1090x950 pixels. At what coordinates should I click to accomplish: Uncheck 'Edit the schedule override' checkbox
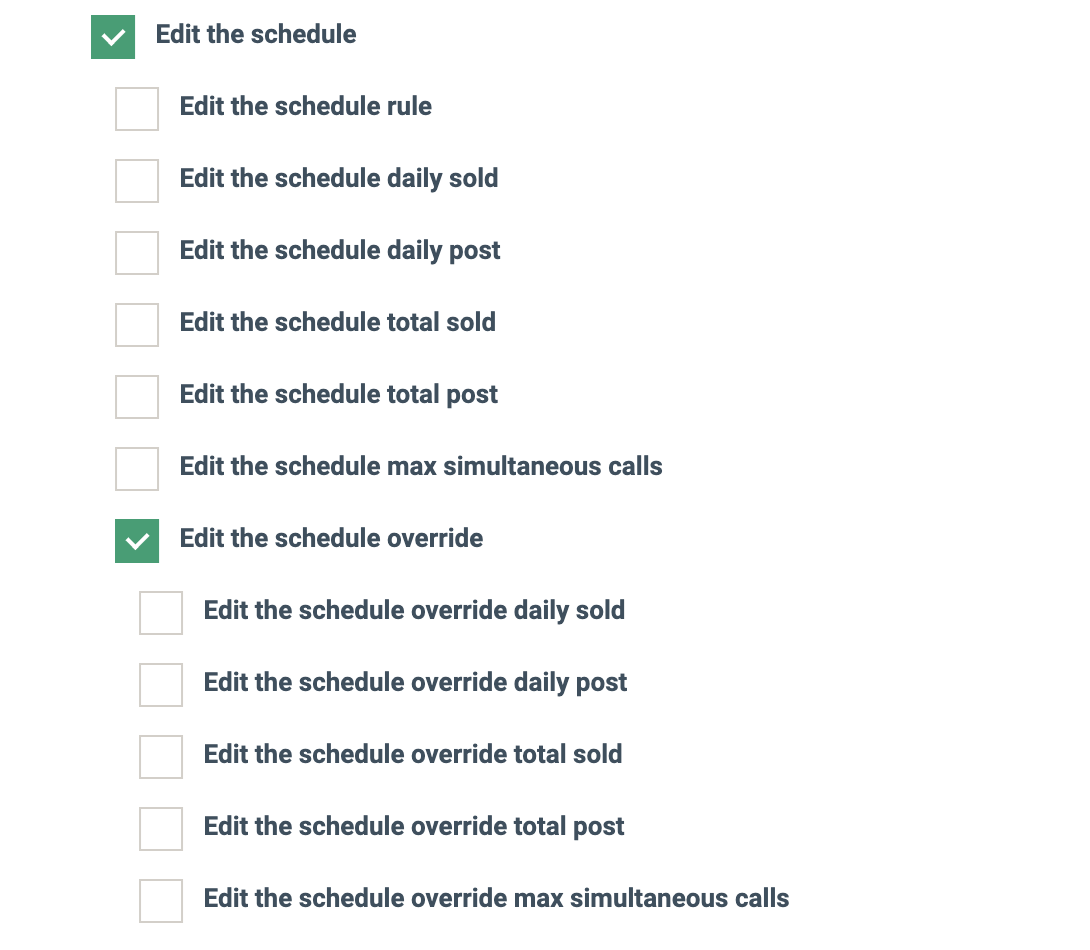[137, 541]
